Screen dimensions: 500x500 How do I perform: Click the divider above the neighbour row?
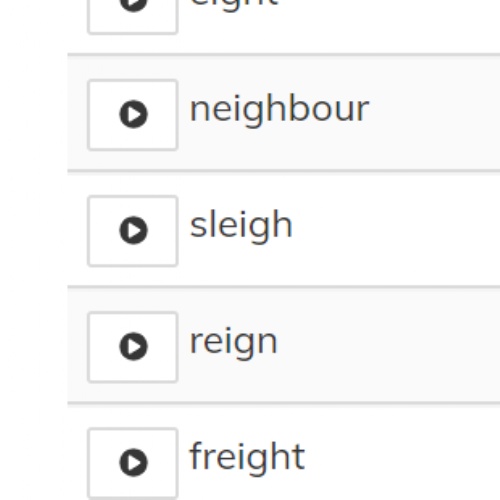coord(283,55)
